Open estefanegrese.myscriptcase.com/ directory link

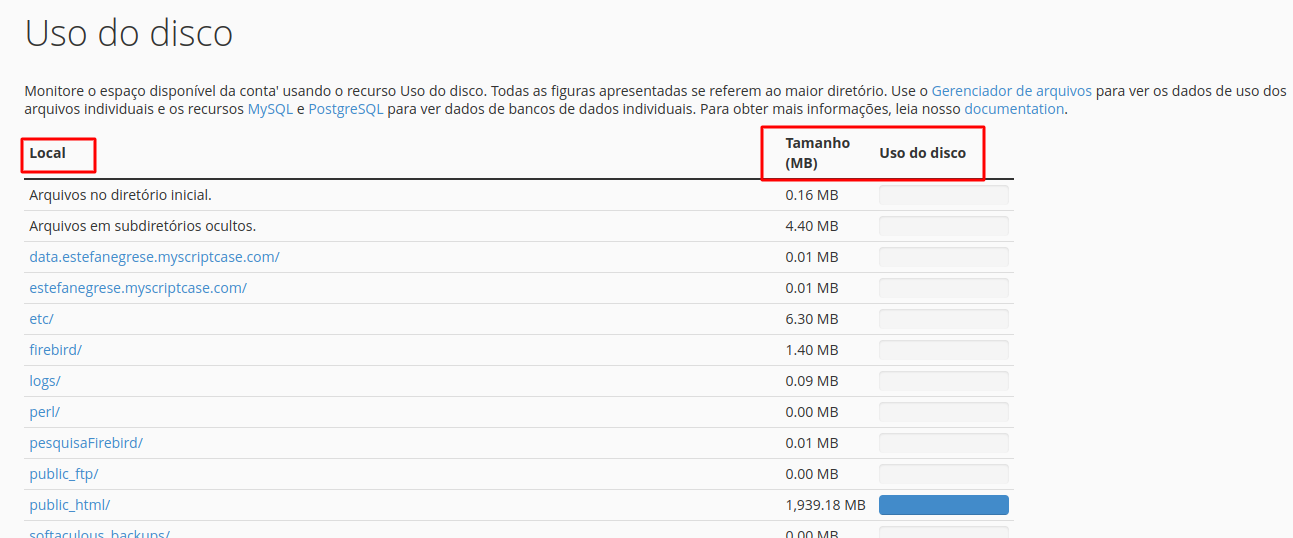(138, 288)
